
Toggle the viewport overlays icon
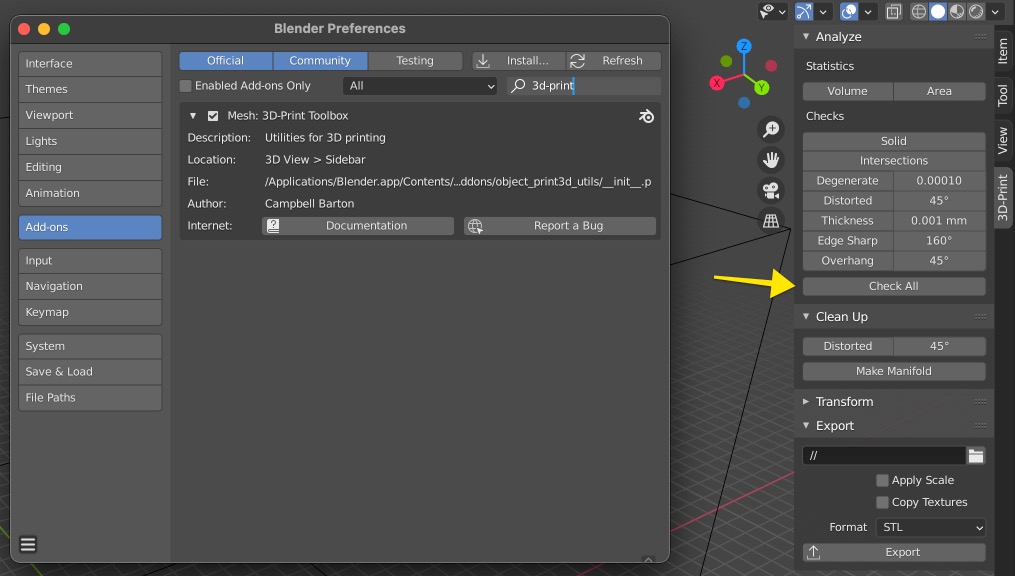(849, 11)
